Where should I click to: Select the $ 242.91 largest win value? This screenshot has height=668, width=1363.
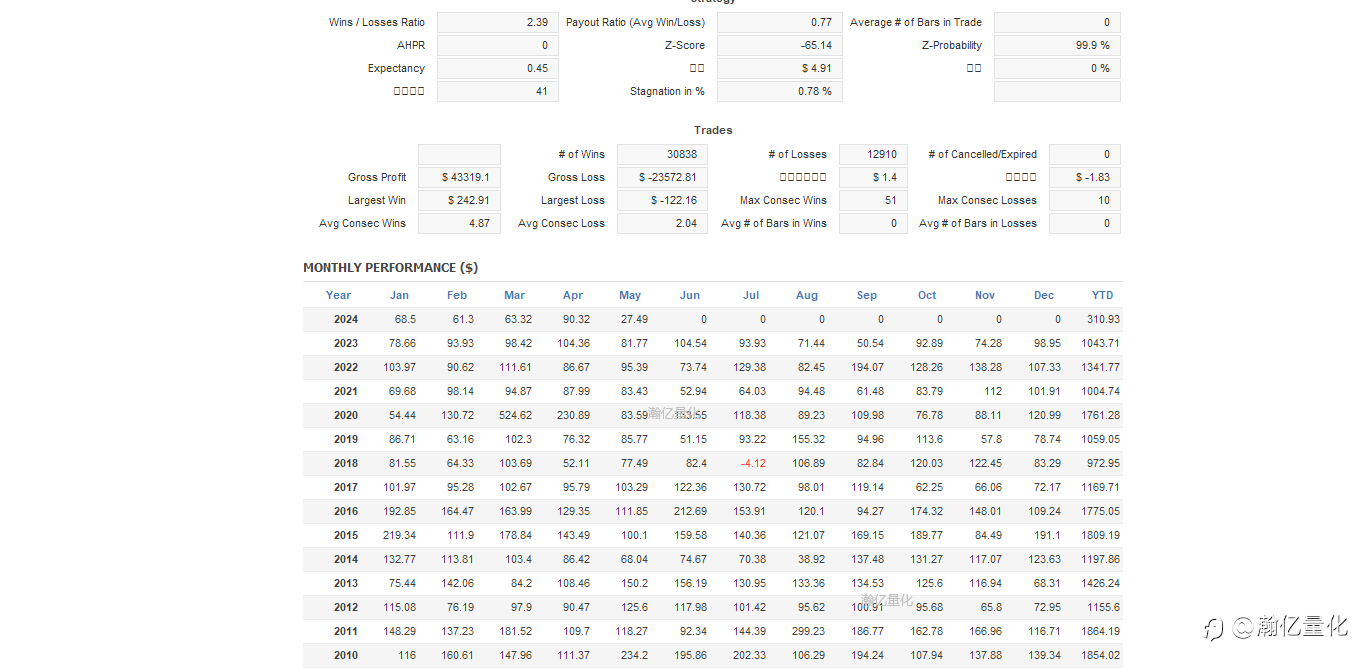pyautogui.click(x=459, y=200)
